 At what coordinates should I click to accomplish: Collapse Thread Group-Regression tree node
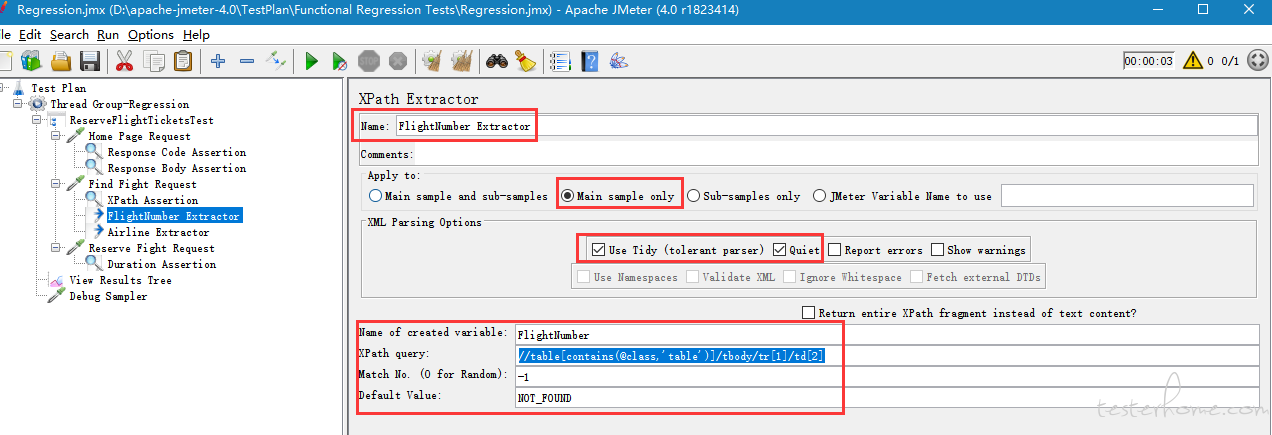coord(17,104)
